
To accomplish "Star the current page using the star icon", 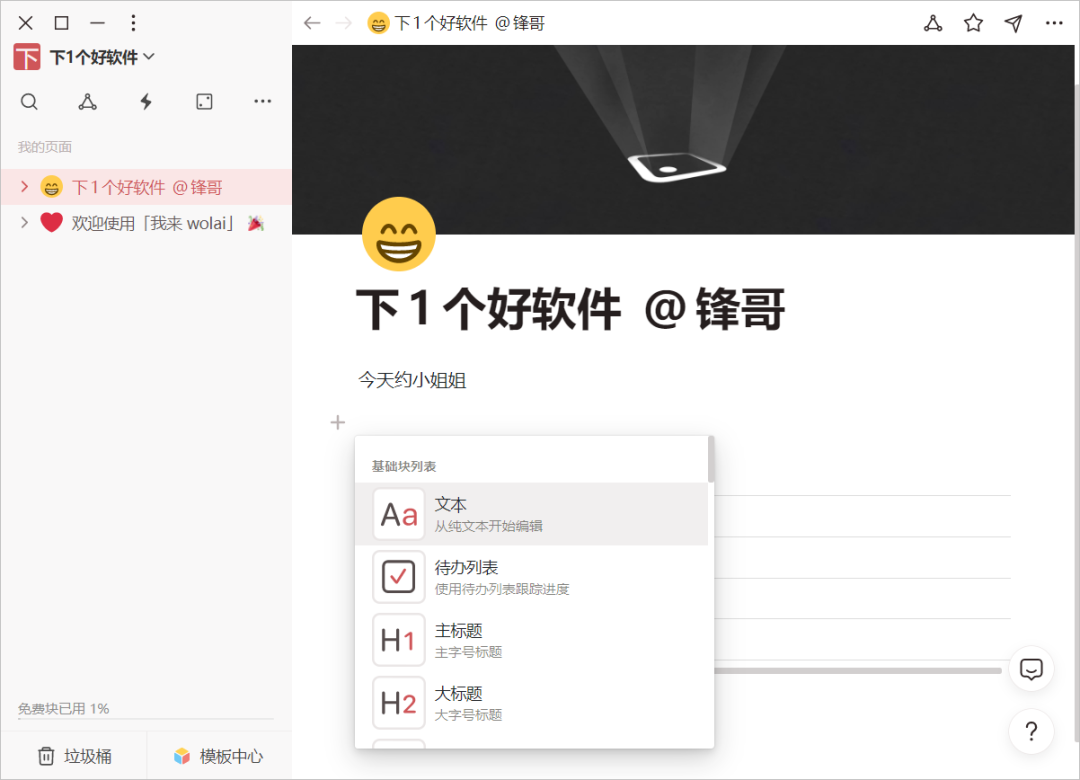I will [973, 22].
